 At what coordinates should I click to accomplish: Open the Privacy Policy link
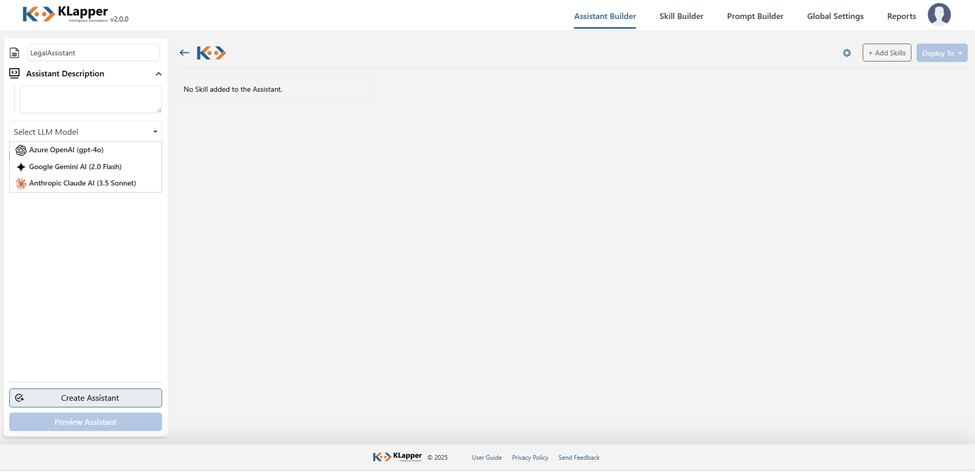(x=530, y=458)
